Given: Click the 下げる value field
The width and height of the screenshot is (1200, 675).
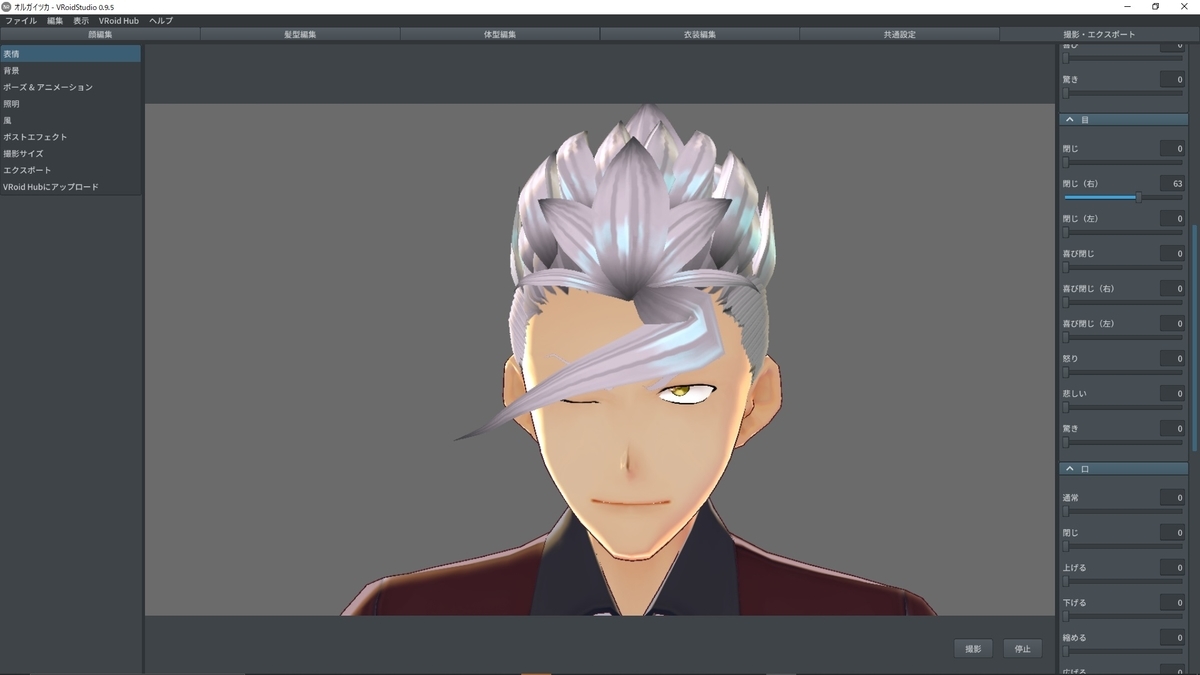Looking at the screenshot, I should click(x=1173, y=603).
